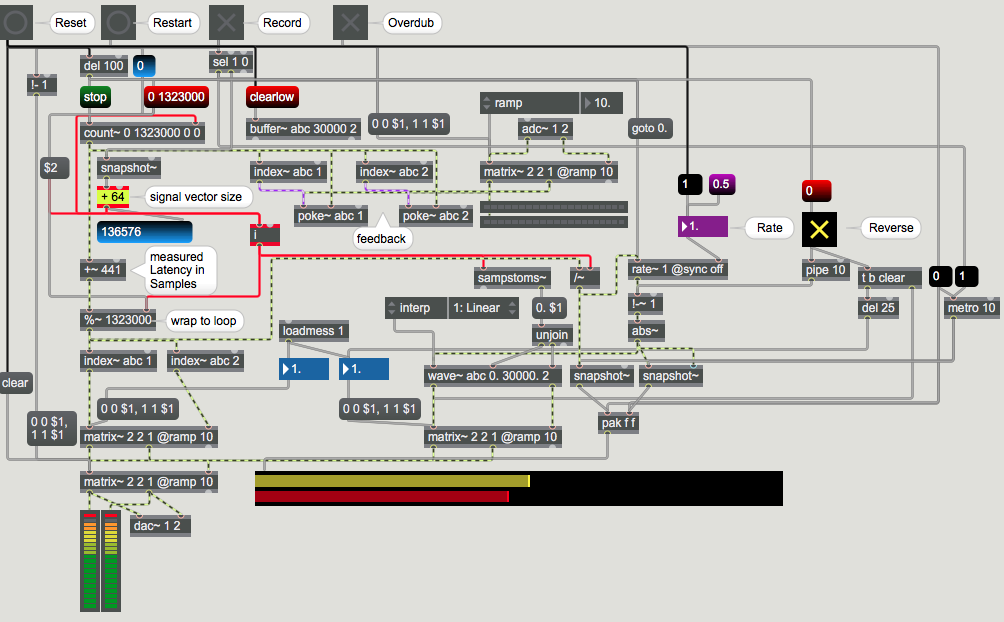This screenshot has height=622, width=1004.
Task: Open the interp dropdown menu
Action: pyautogui.click(x=414, y=308)
